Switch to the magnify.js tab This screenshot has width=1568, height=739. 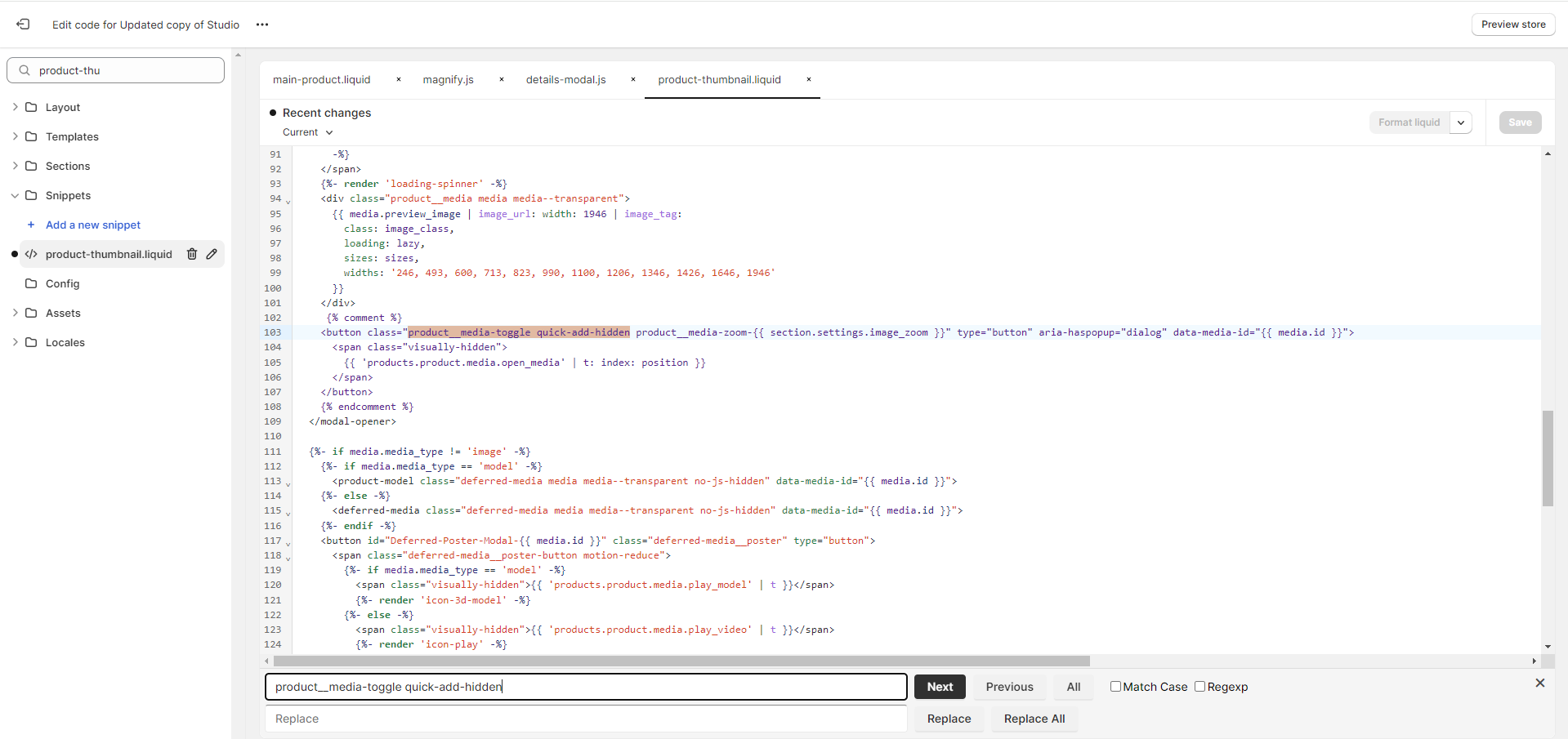point(448,79)
